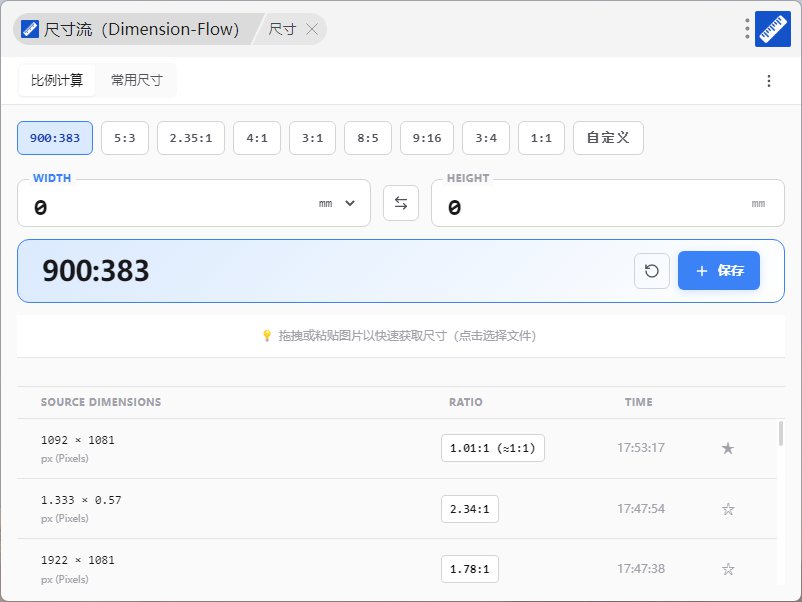The height and width of the screenshot is (602, 802).
Task: Click the image drop zone to select file
Action: click(400, 336)
